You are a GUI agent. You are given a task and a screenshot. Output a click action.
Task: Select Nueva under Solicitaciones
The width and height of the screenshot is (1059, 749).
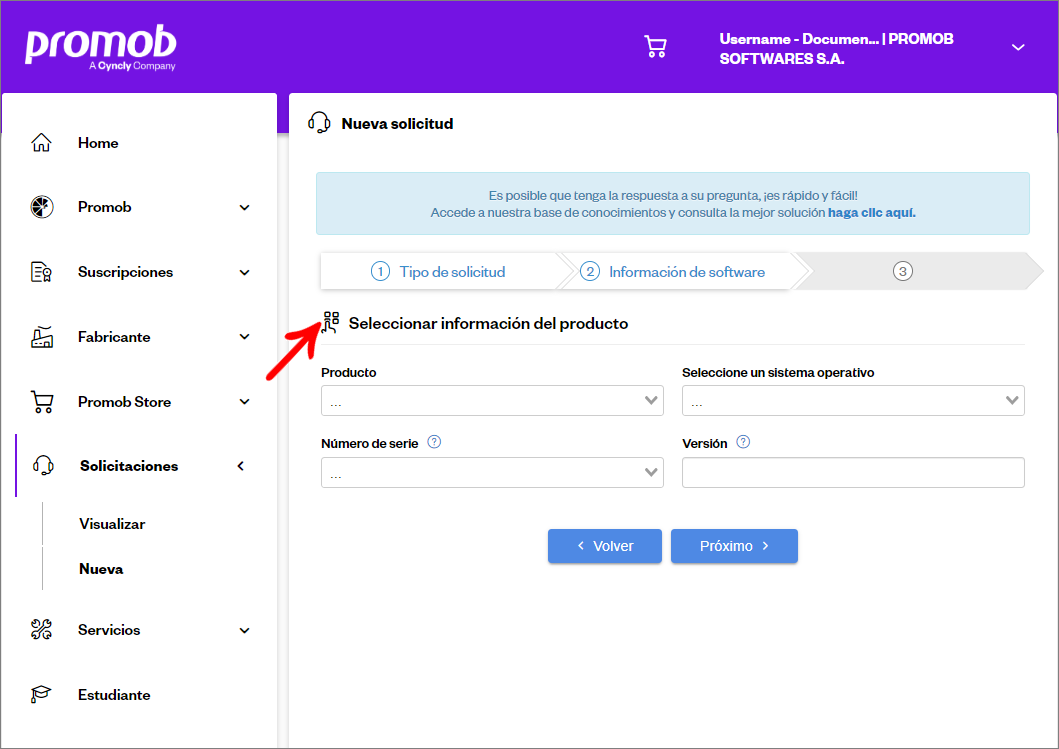click(x=101, y=569)
